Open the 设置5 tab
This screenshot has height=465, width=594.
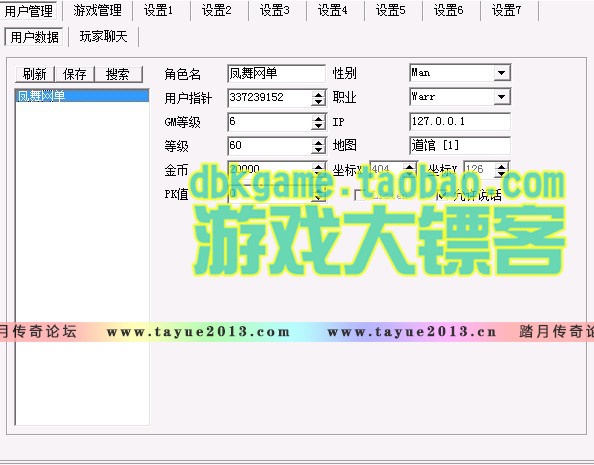click(x=391, y=11)
